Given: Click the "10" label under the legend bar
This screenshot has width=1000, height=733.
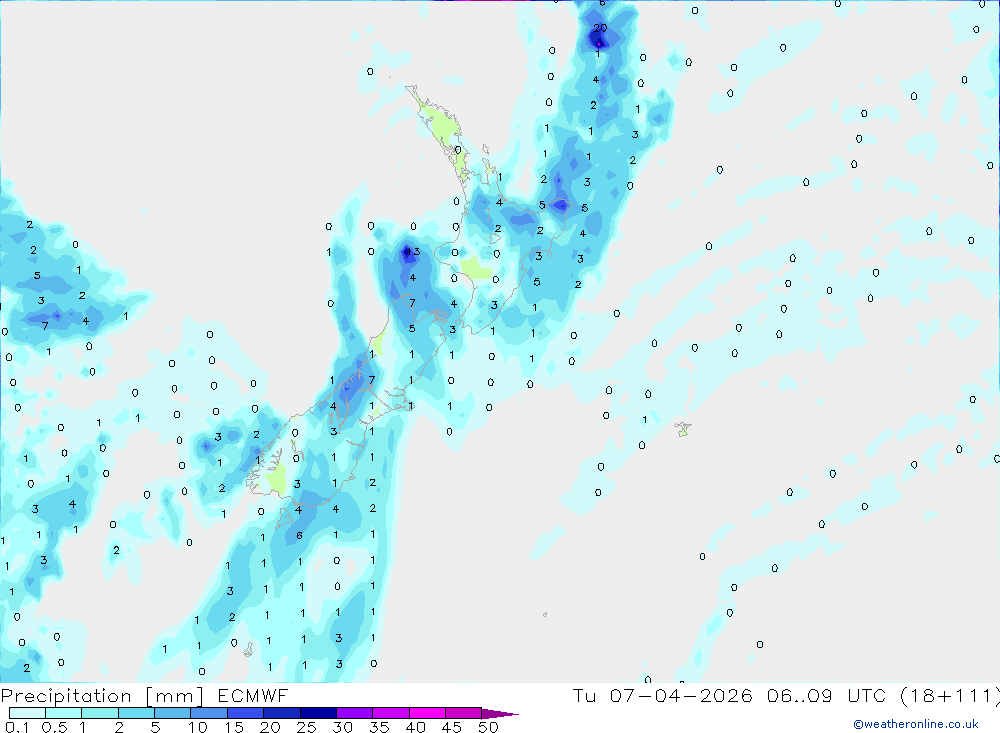Looking at the screenshot, I should (x=198, y=727).
